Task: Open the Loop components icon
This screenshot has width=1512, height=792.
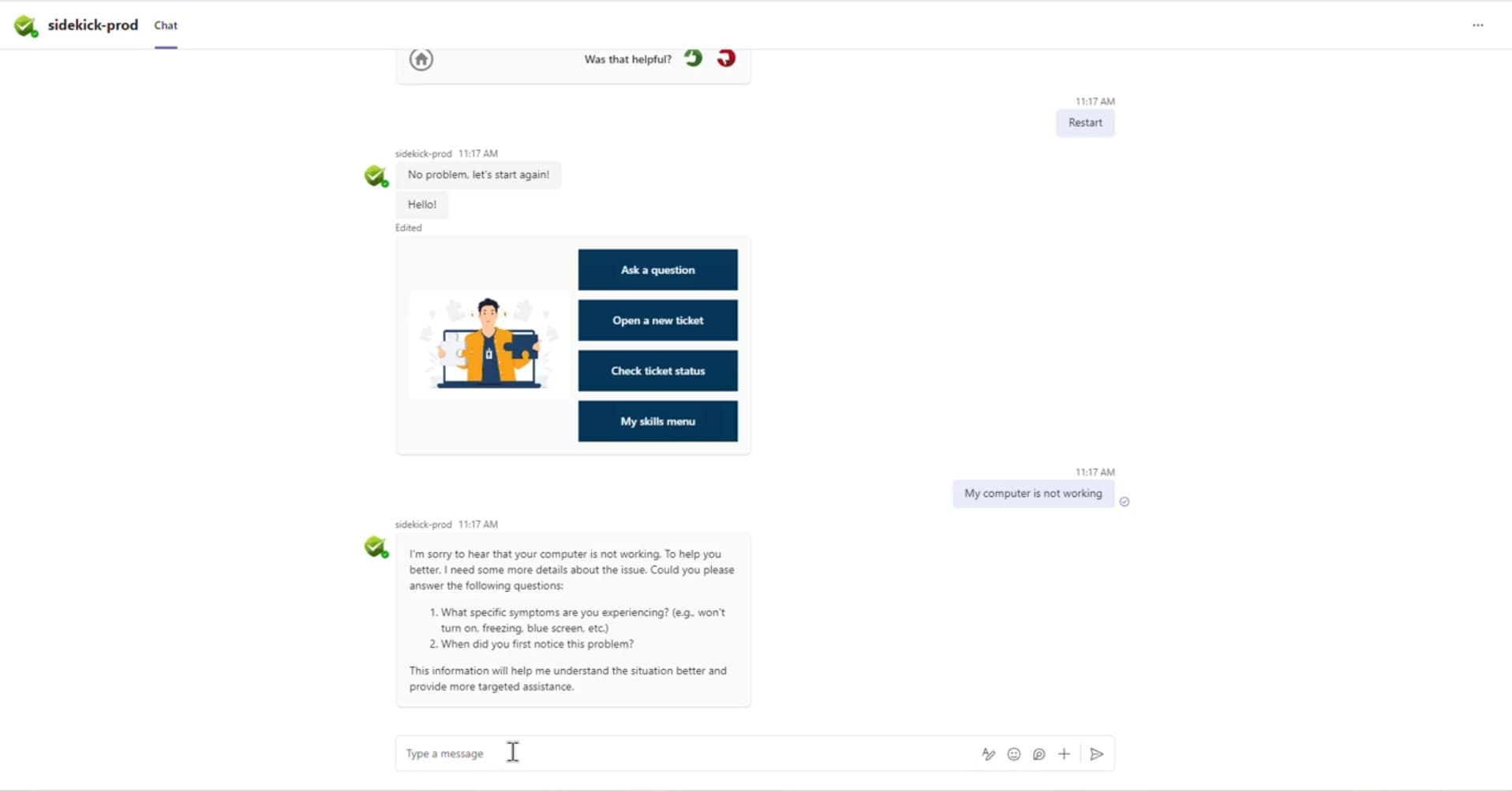Action: (x=1039, y=754)
